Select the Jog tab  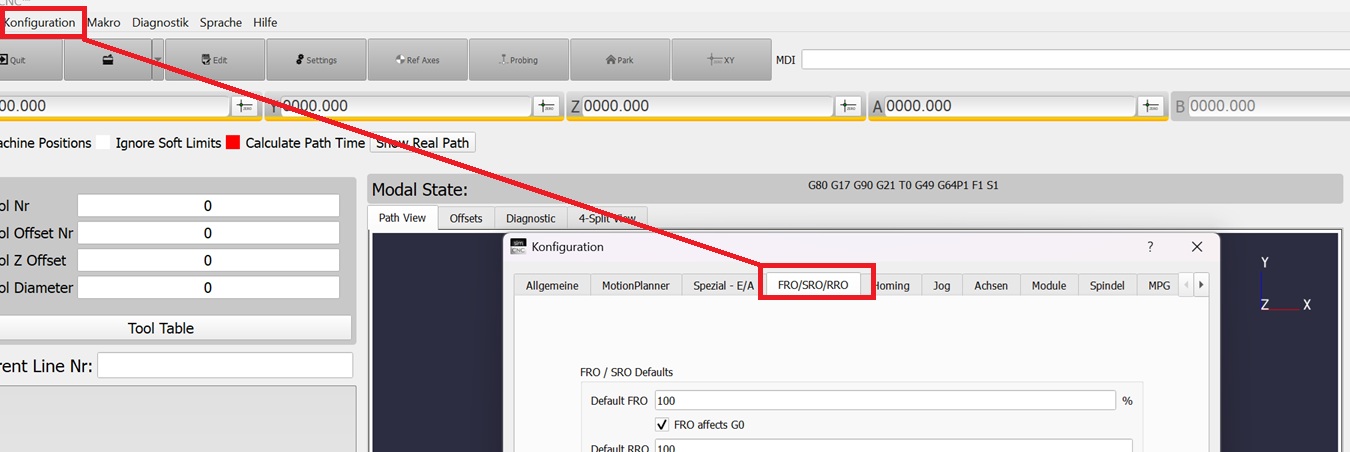click(x=942, y=285)
